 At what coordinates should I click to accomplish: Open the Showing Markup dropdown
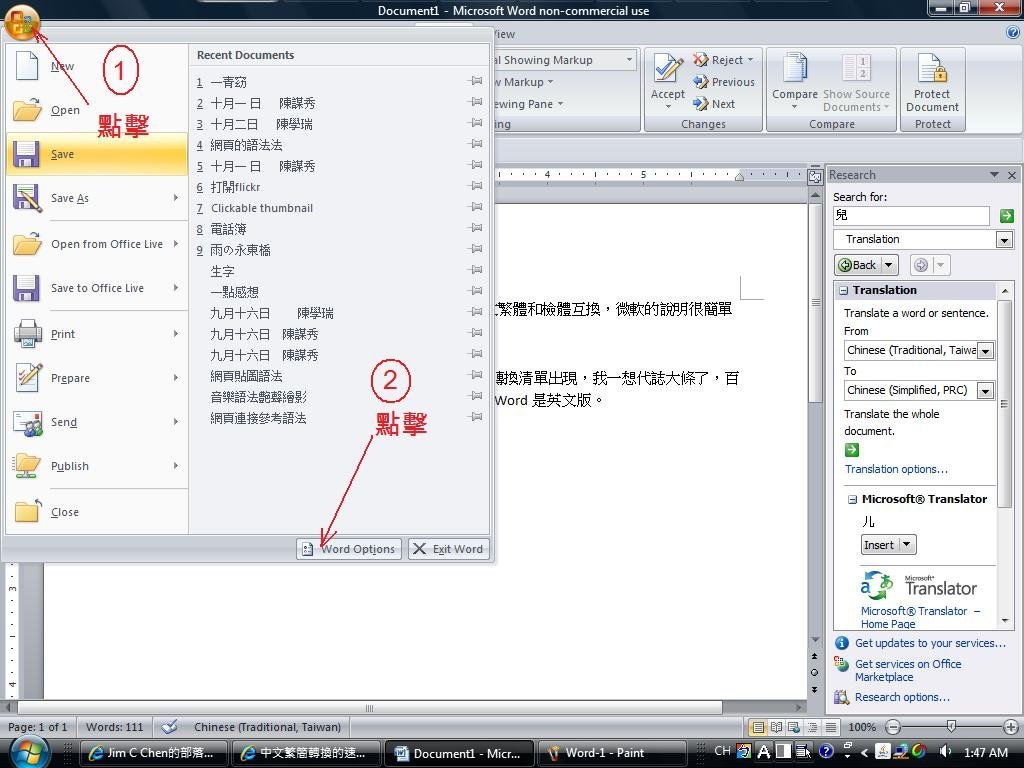[x=630, y=60]
